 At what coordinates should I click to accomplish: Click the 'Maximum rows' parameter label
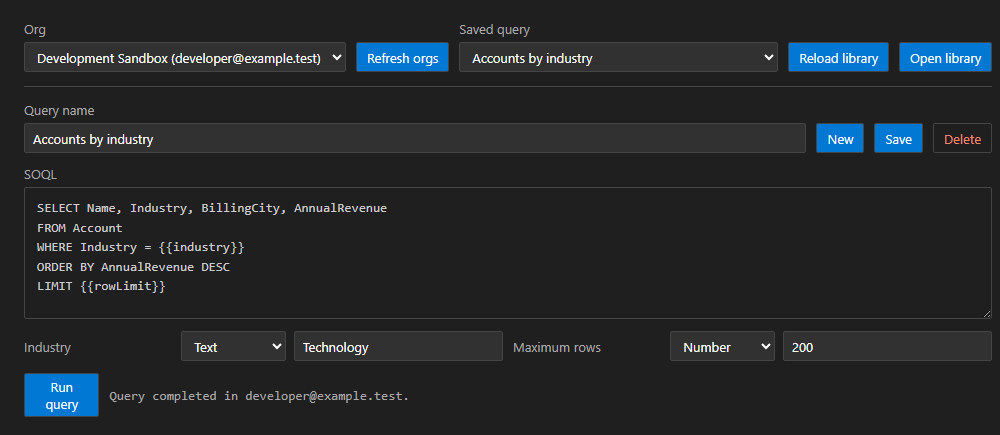click(x=557, y=348)
